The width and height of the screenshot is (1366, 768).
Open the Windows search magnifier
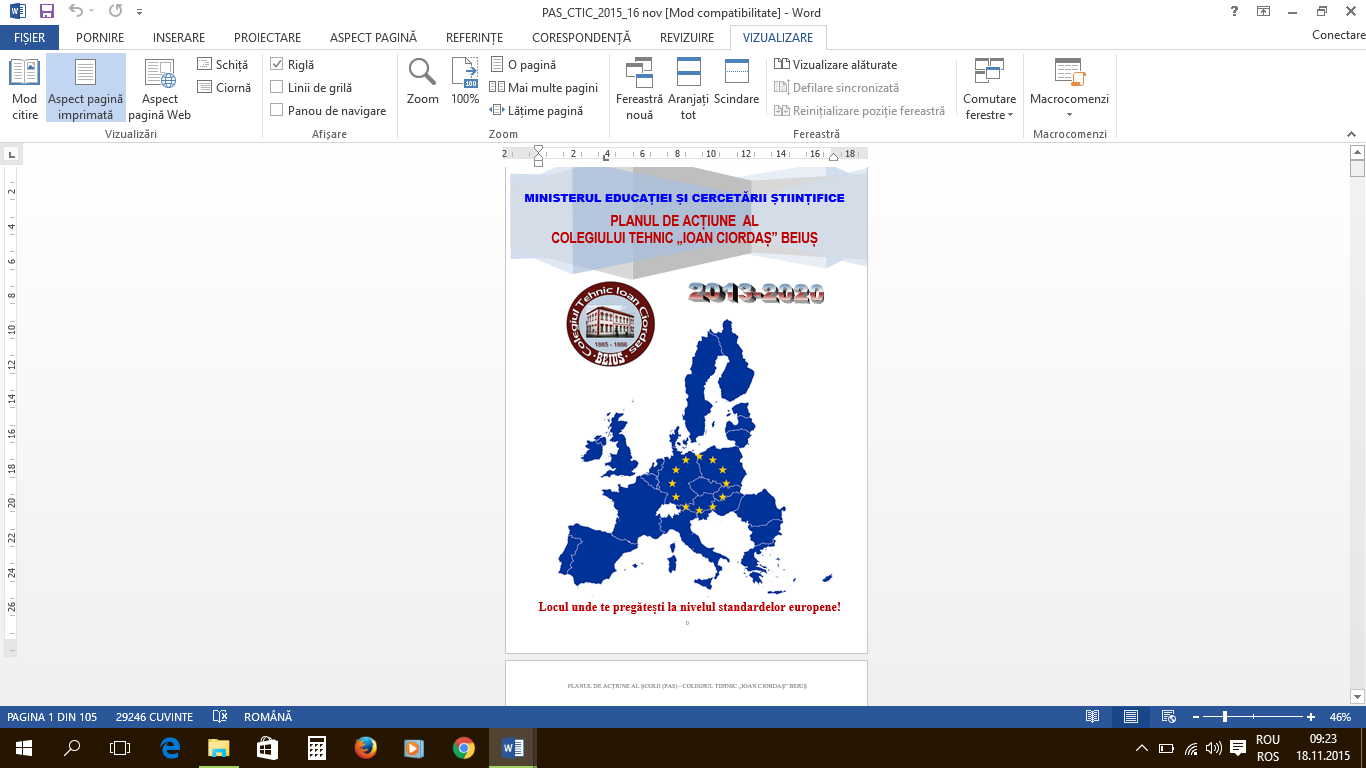click(72, 747)
